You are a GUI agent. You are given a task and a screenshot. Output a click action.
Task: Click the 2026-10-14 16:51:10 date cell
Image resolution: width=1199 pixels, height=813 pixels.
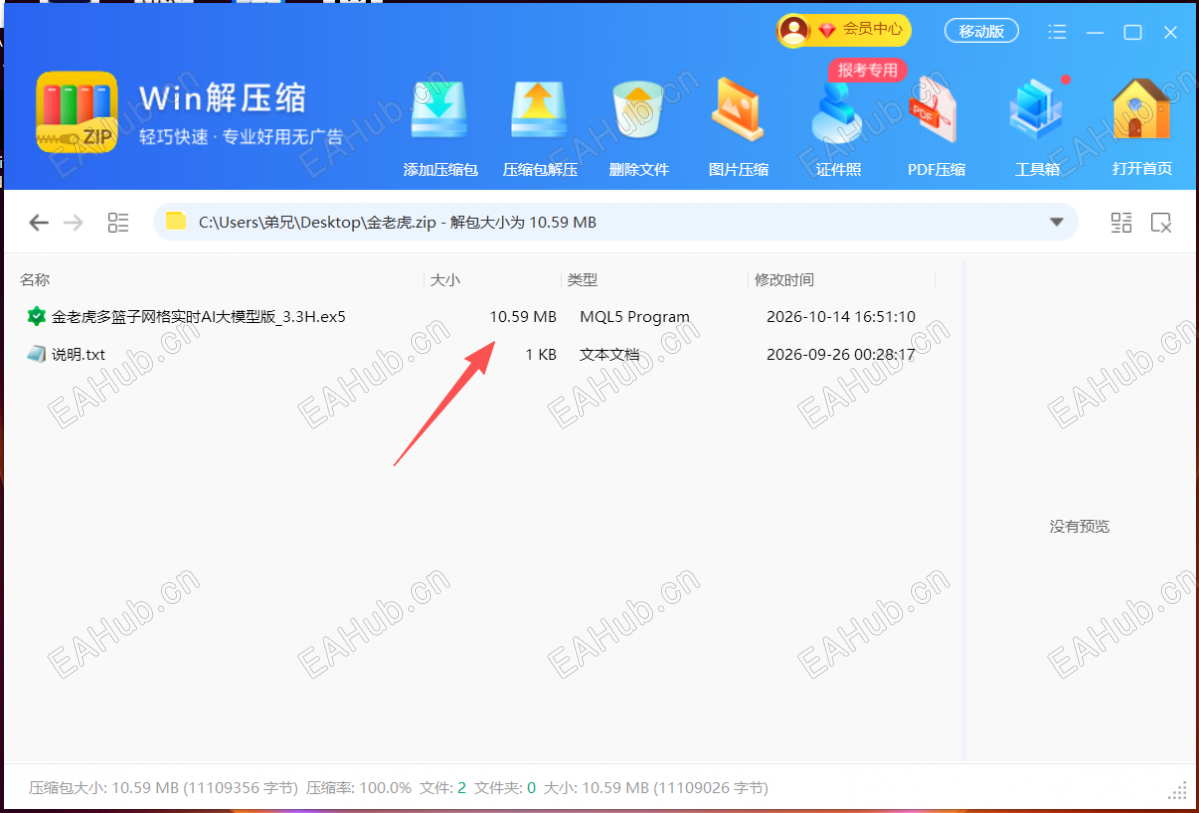(x=840, y=317)
